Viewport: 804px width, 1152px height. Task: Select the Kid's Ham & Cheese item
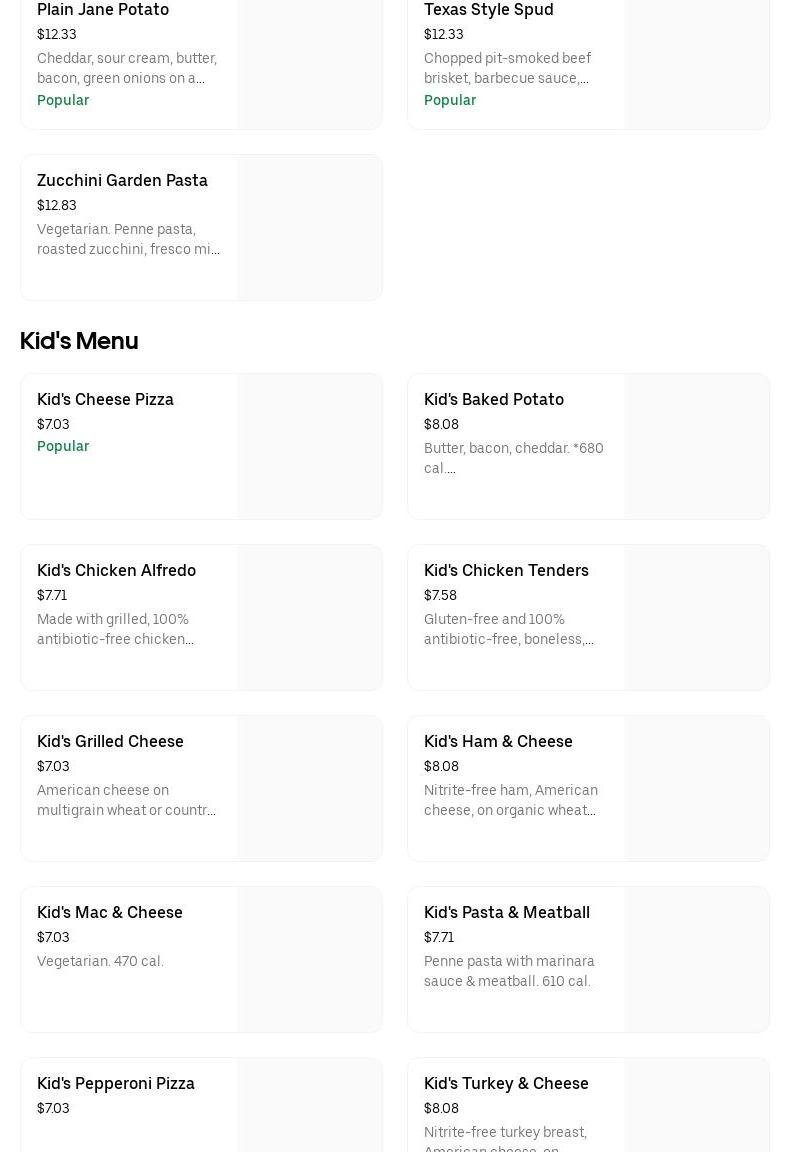pos(498,742)
